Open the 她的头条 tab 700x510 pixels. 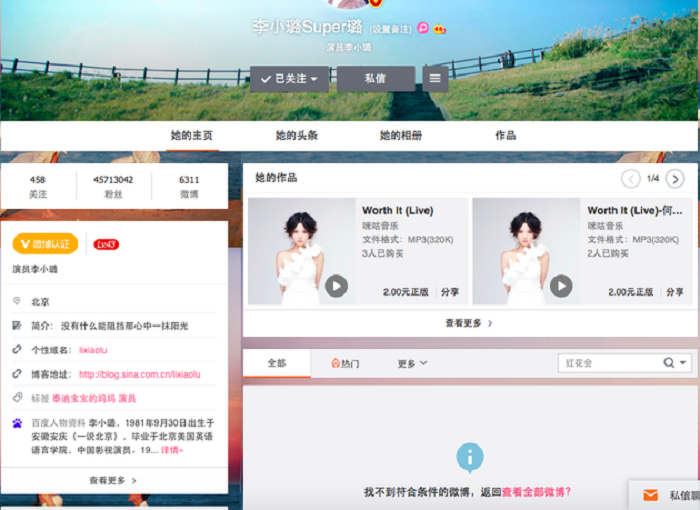tap(296, 135)
